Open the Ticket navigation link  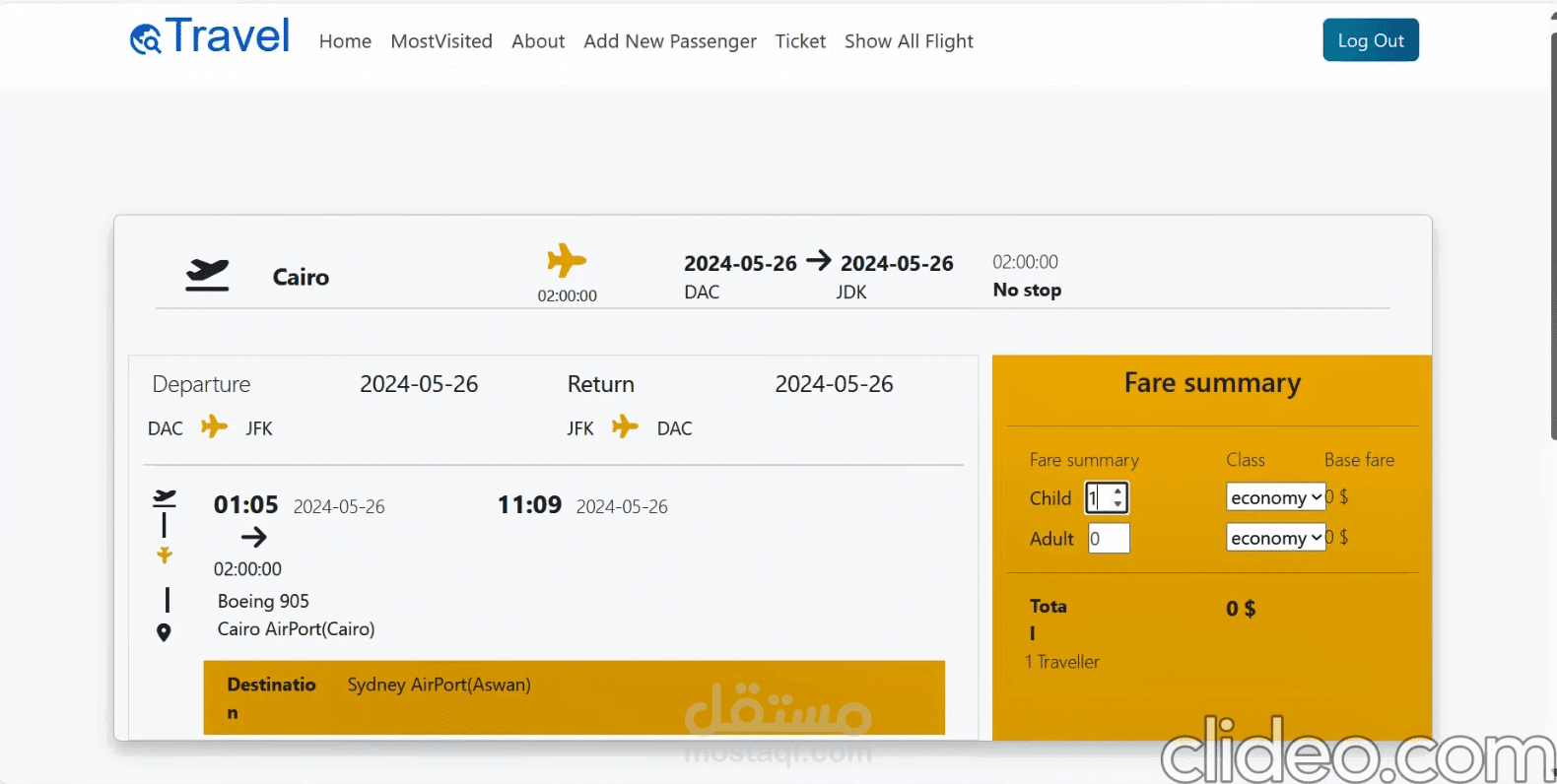pos(800,41)
